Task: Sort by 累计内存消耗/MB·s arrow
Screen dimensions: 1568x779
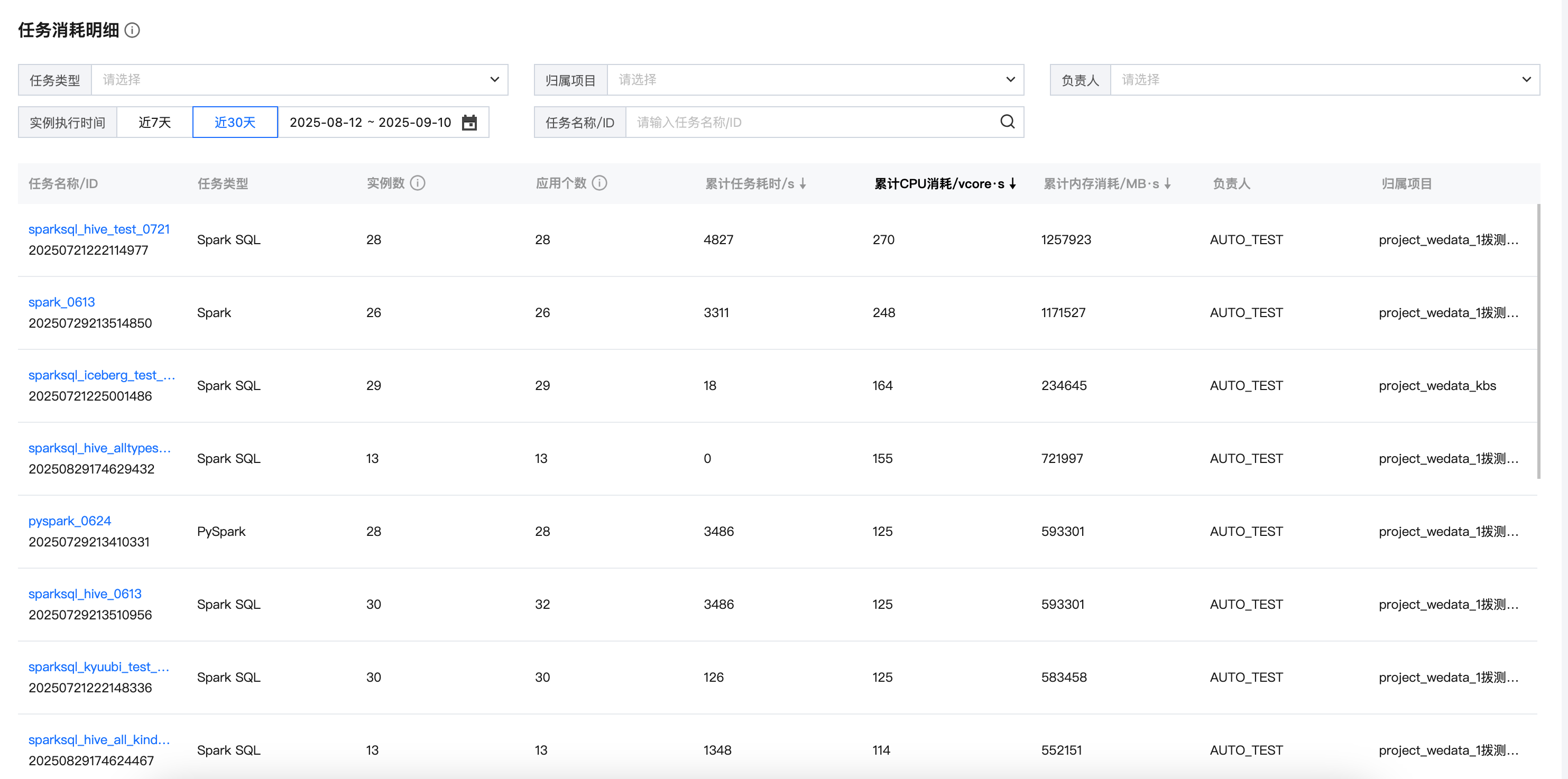Action: pyautogui.click(x=1167, y=184)
